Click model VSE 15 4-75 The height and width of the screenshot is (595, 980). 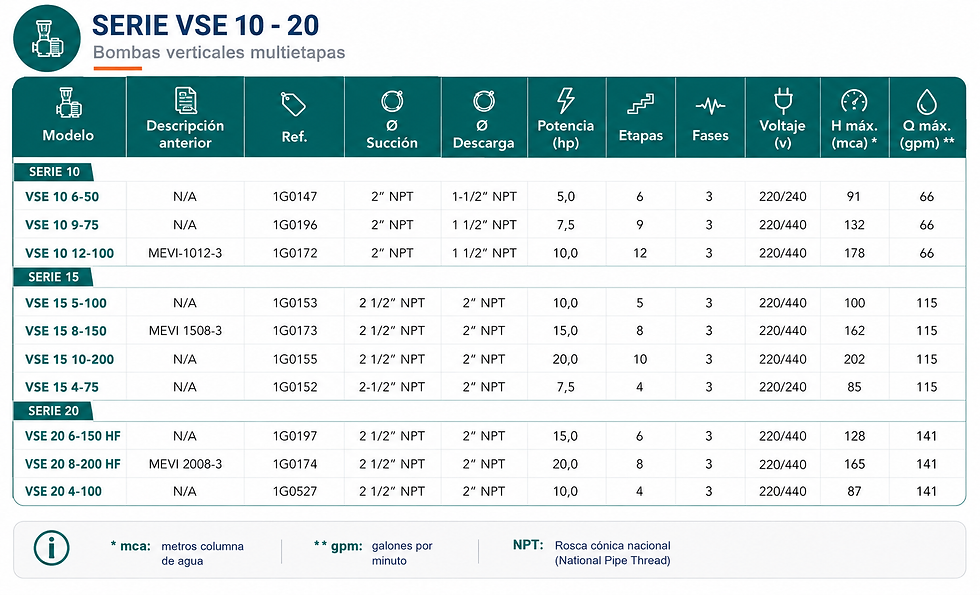coord(62,388)
